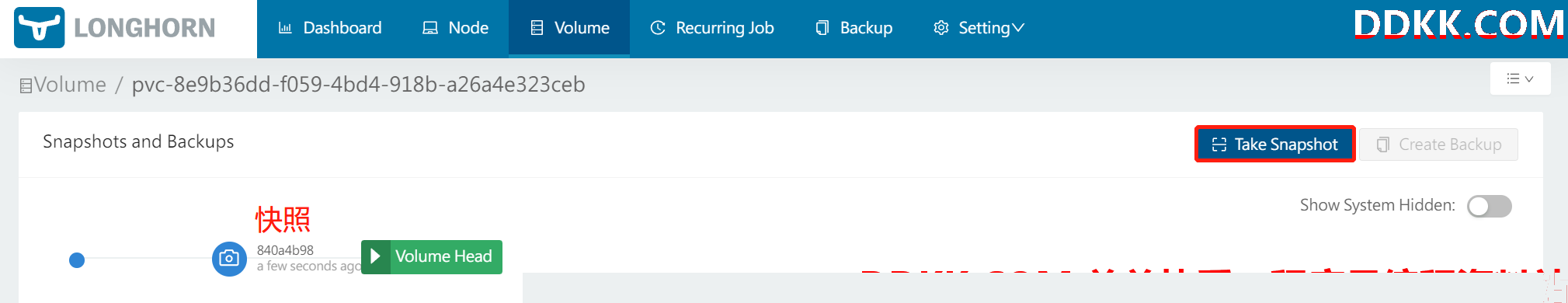The height and width of the screenshot is (303, 1568).
Task: Click the Longhorn bull logo icon
Action: (40, 28)
